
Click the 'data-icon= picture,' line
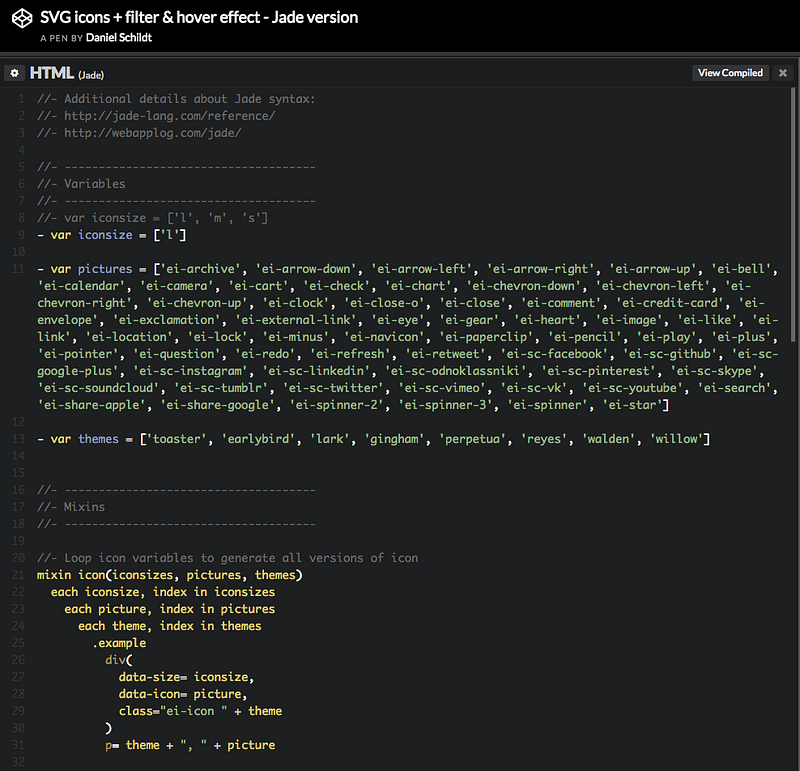(x=183, y=694)
